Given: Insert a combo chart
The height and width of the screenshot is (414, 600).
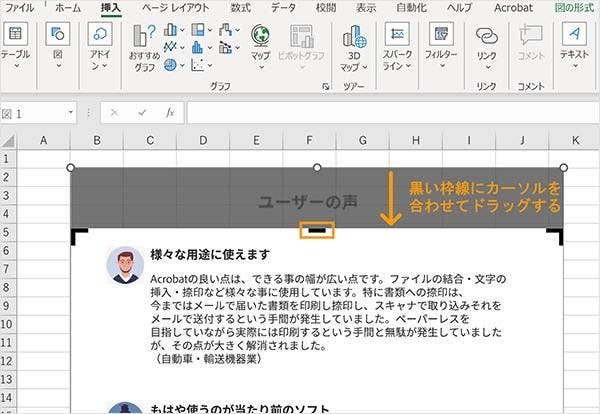Looking at the screenshot, I should [225, 47].
